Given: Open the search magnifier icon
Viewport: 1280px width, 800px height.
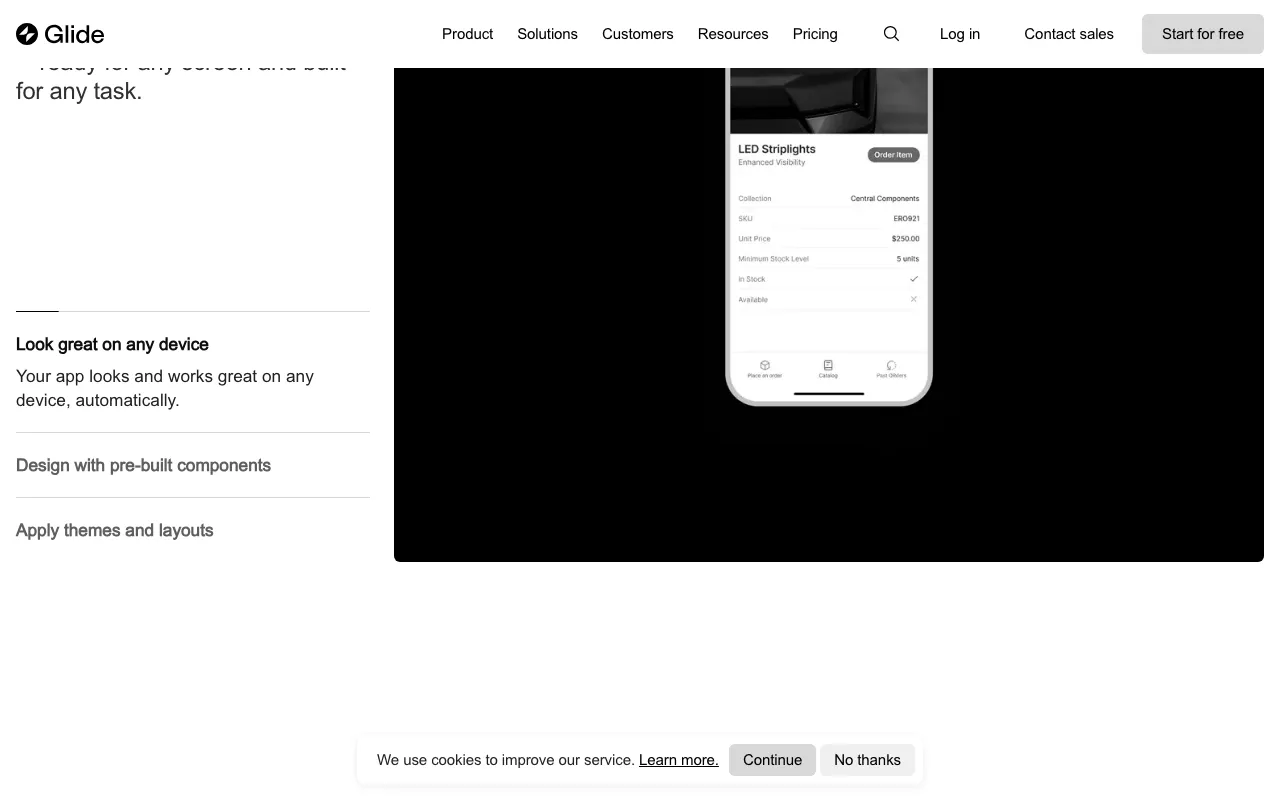Looking at the screenshot, I should (x=891, y=34).
